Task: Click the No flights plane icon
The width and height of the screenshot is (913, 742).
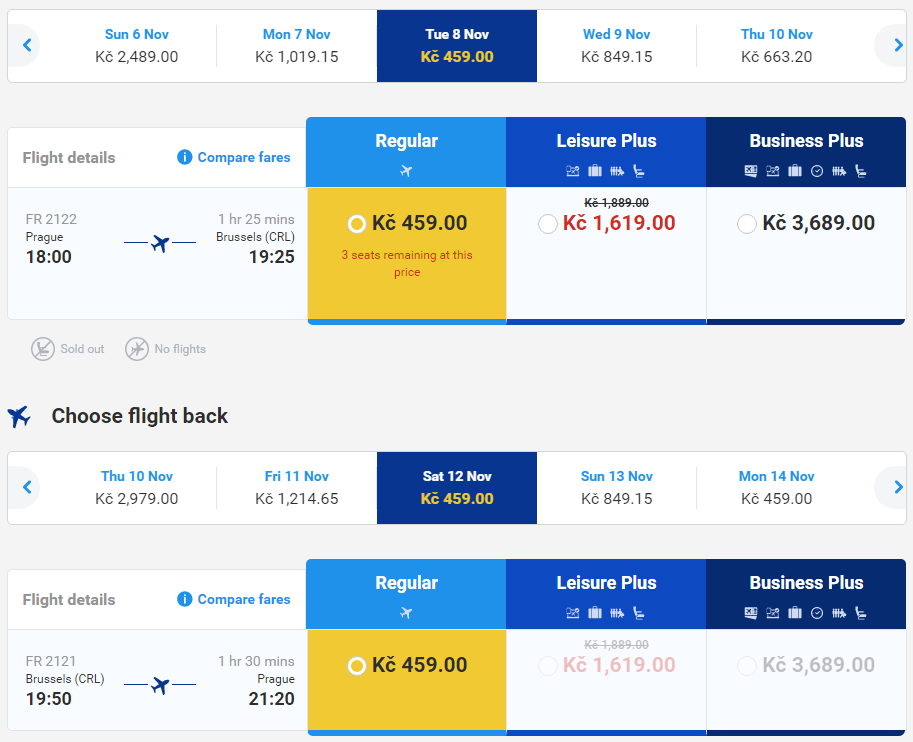Action: [x=137, y=349]
